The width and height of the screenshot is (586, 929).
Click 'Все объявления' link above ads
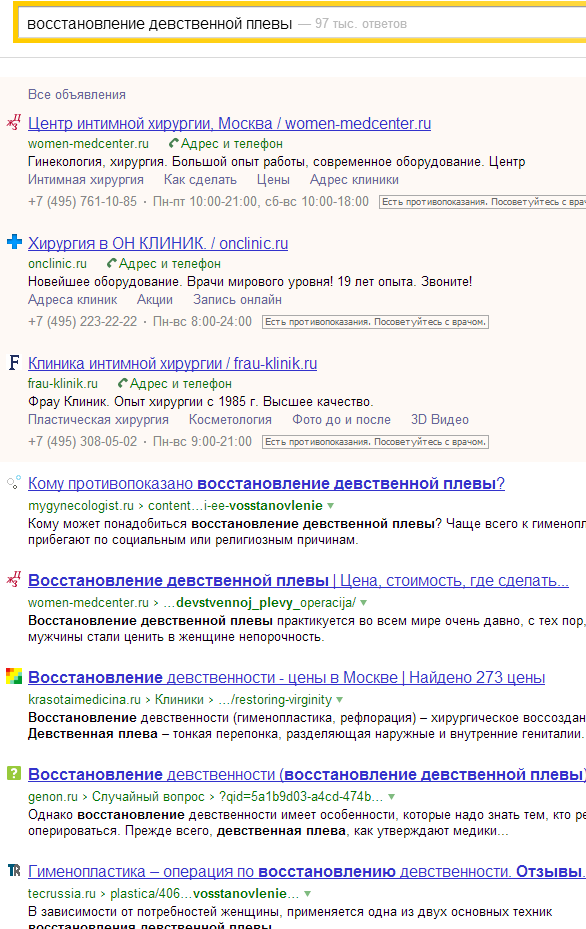77,95
